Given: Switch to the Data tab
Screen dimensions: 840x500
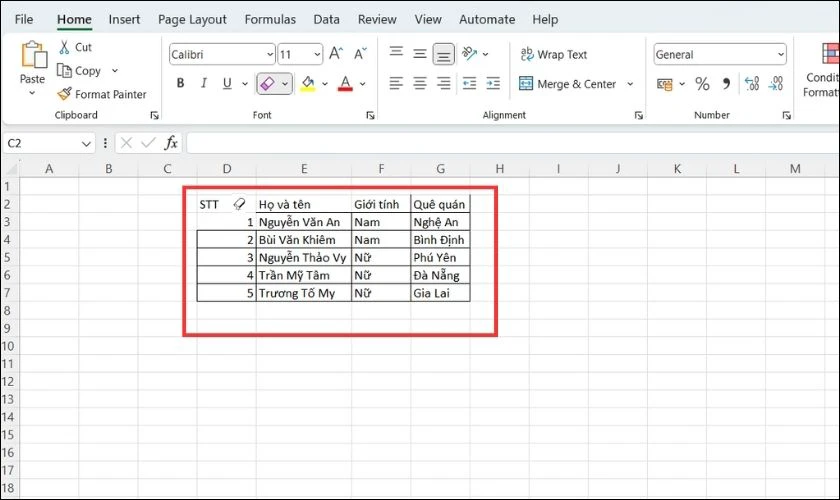Looking at the screenshot, I should (326, 19).
